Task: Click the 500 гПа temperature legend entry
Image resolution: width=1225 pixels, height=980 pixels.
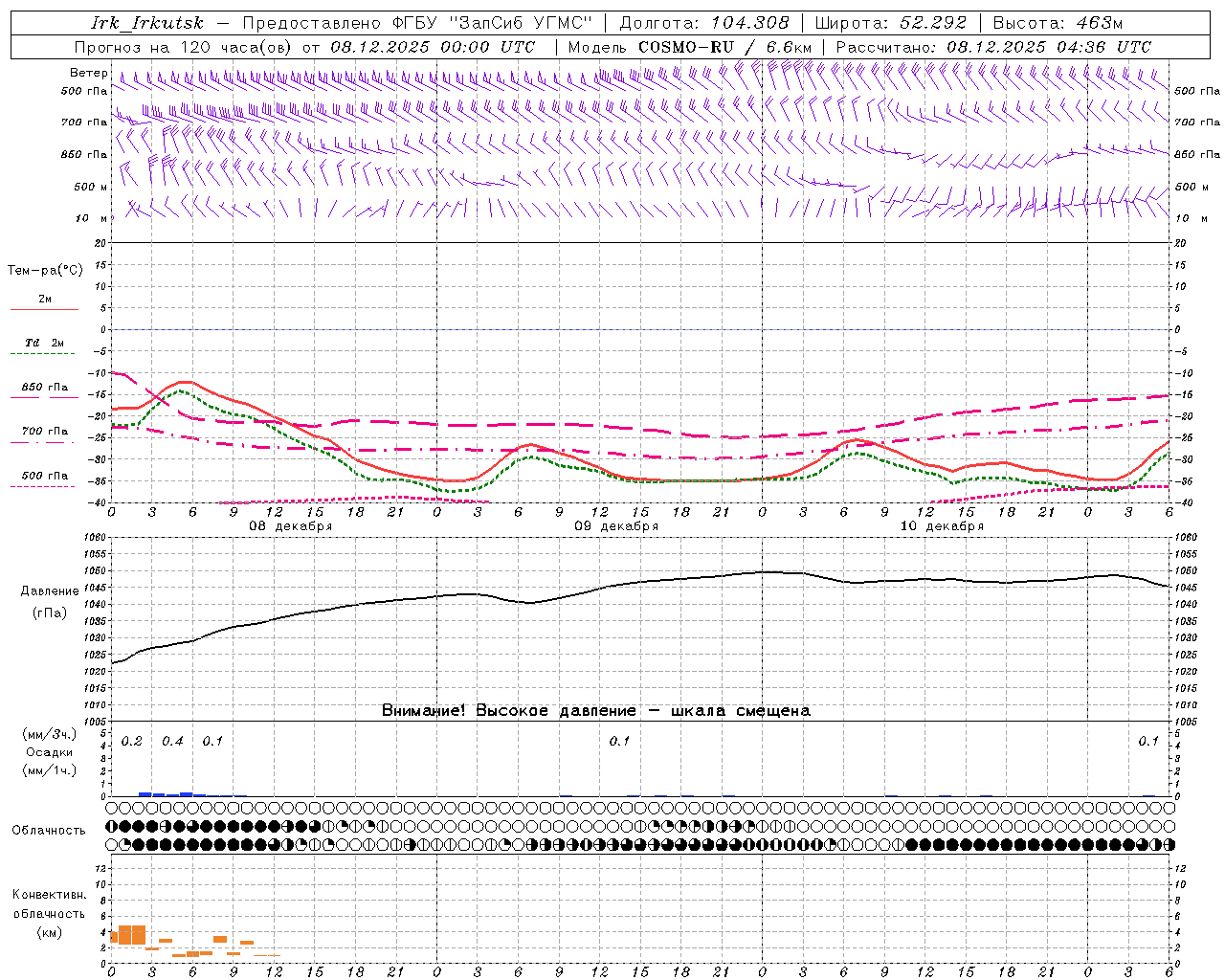Action: [44, 476]
